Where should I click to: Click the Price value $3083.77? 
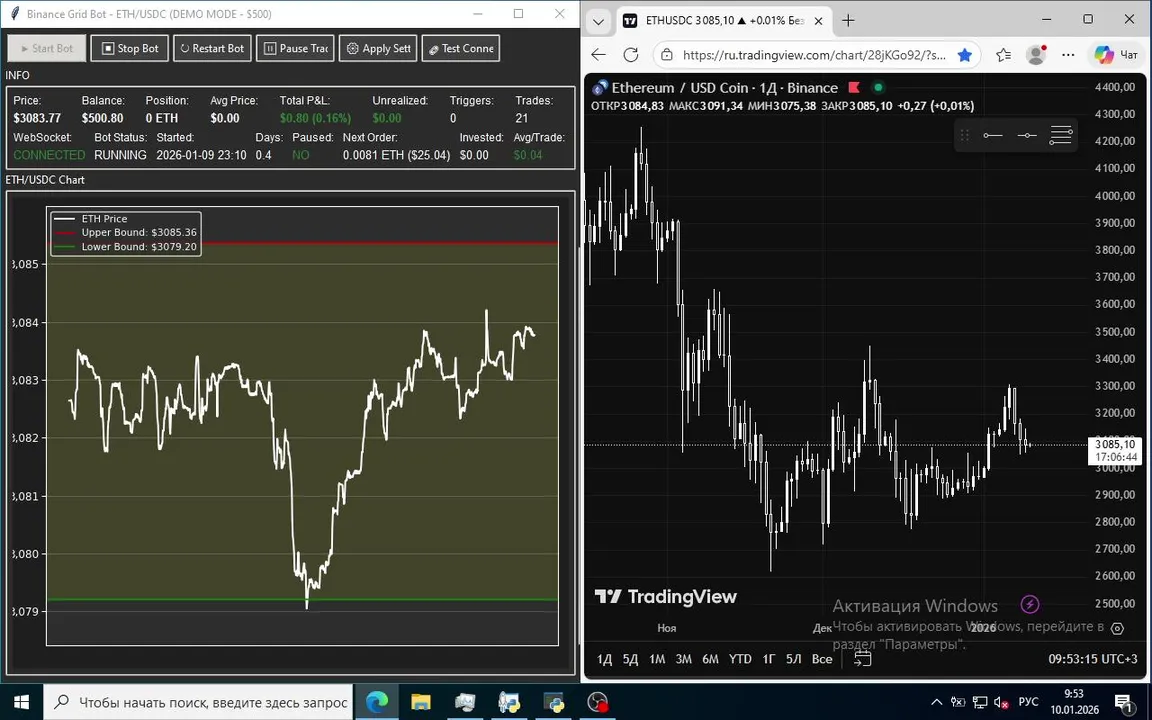[x=37, y=118]
